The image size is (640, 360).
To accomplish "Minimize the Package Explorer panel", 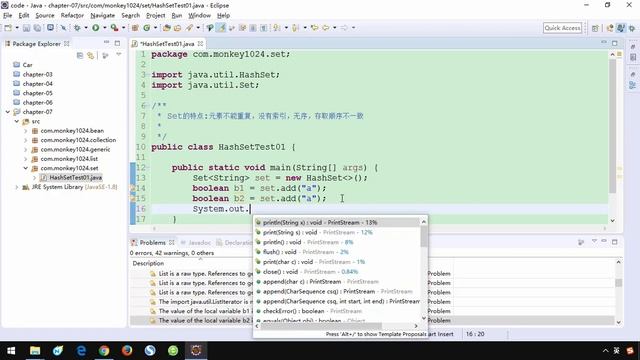I will (107, 42).
